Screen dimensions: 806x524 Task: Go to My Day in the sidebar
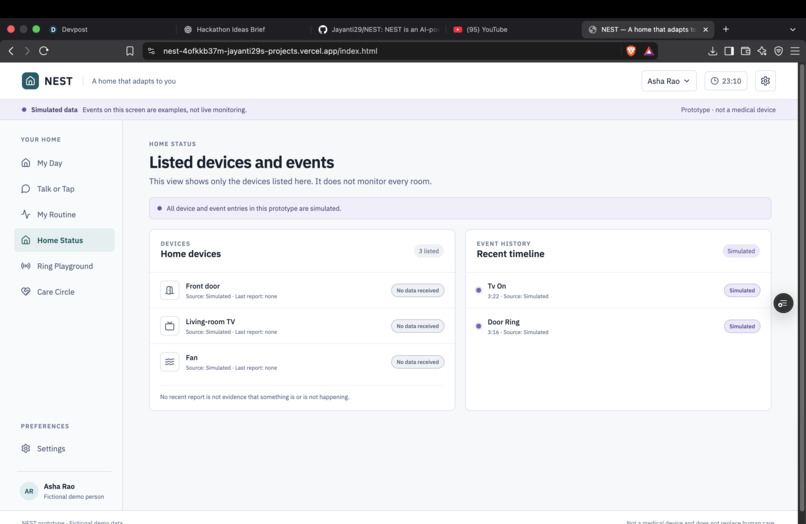tap(64, 163)
